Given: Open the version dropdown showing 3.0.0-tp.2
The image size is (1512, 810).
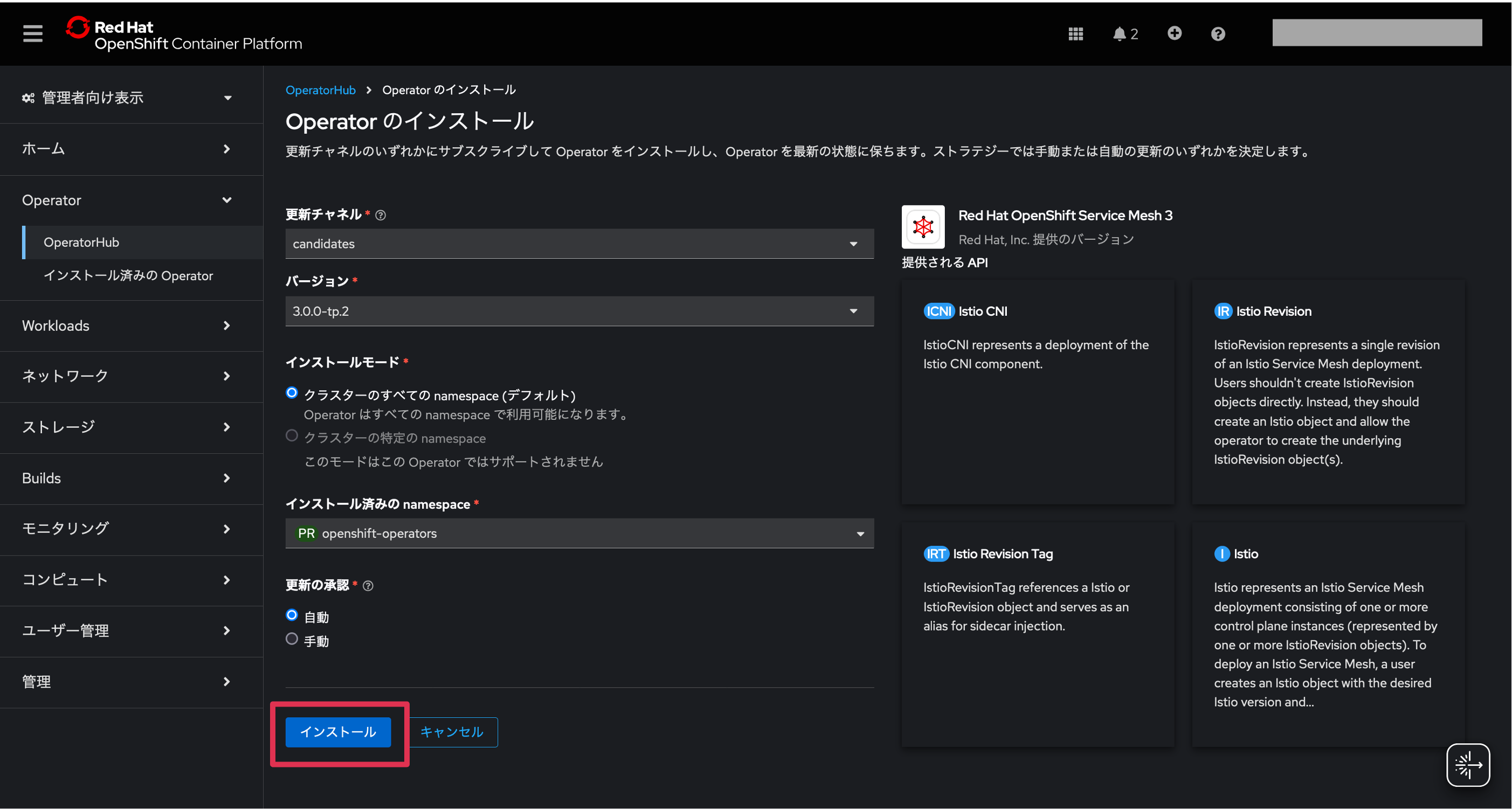Looking at the screenshot, I should 579,311.
